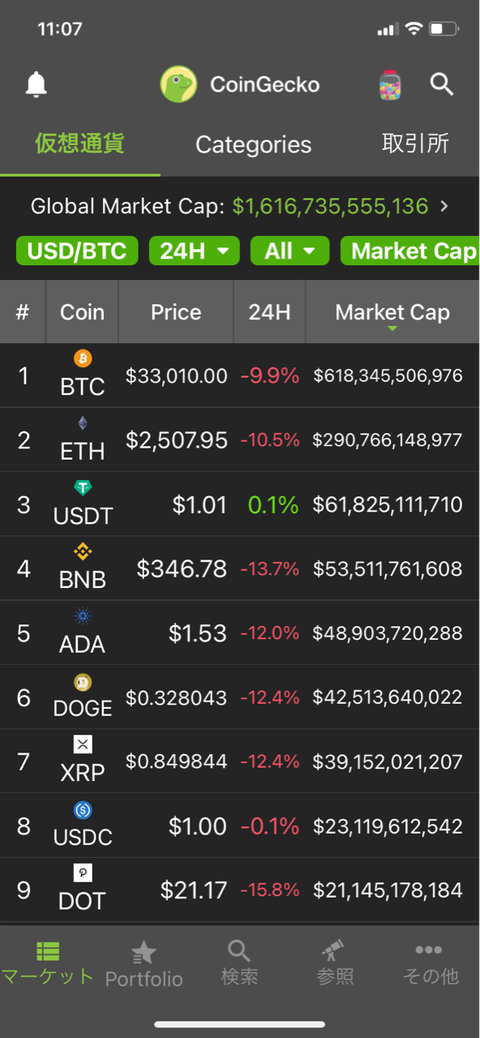The image size is (480, 1038).
Task: Open Portfolio star tab
Action: click(144, 965)
